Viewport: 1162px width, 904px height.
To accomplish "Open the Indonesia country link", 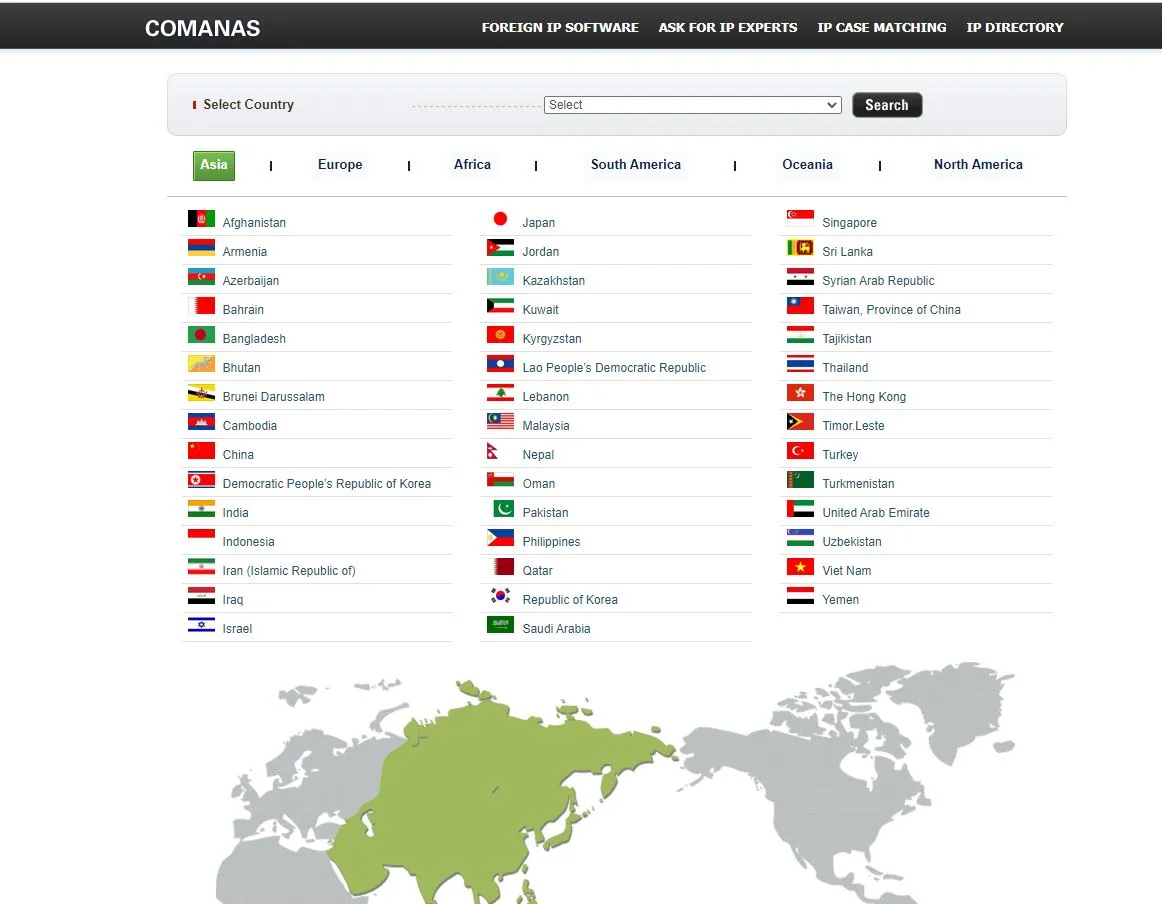I will coord(248,542).
